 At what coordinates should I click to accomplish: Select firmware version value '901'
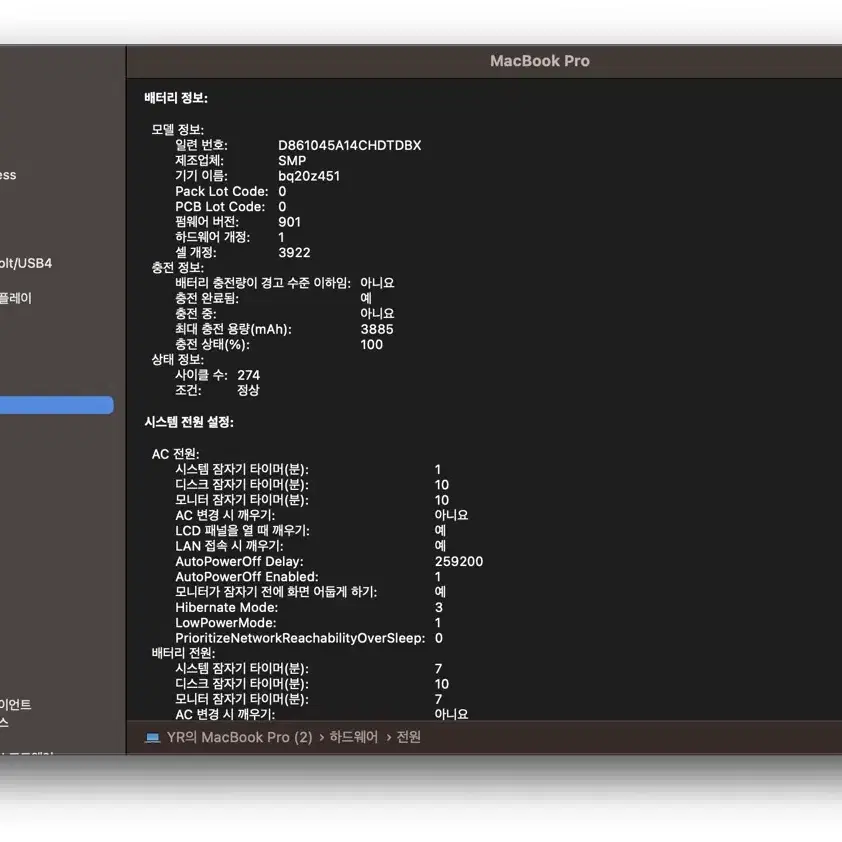(x=289, y=222)
